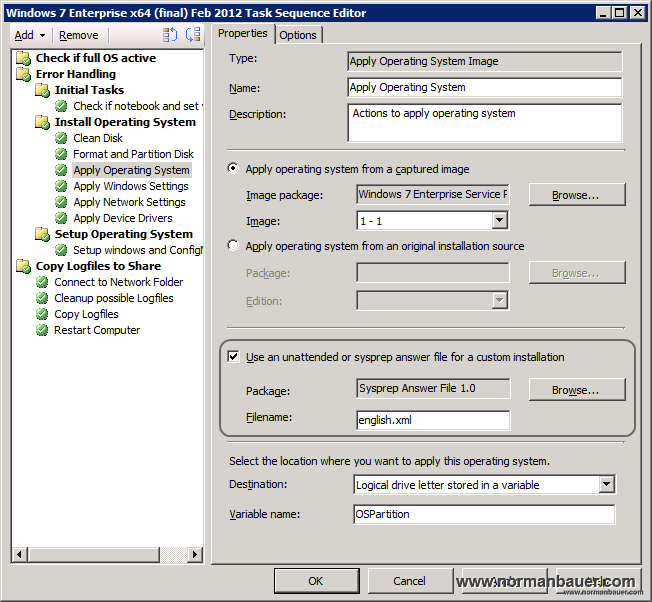The height and width of the screenshot is (602, 652).
Task: Browse for the Sysprep answer file package
Action: (577, 390)
